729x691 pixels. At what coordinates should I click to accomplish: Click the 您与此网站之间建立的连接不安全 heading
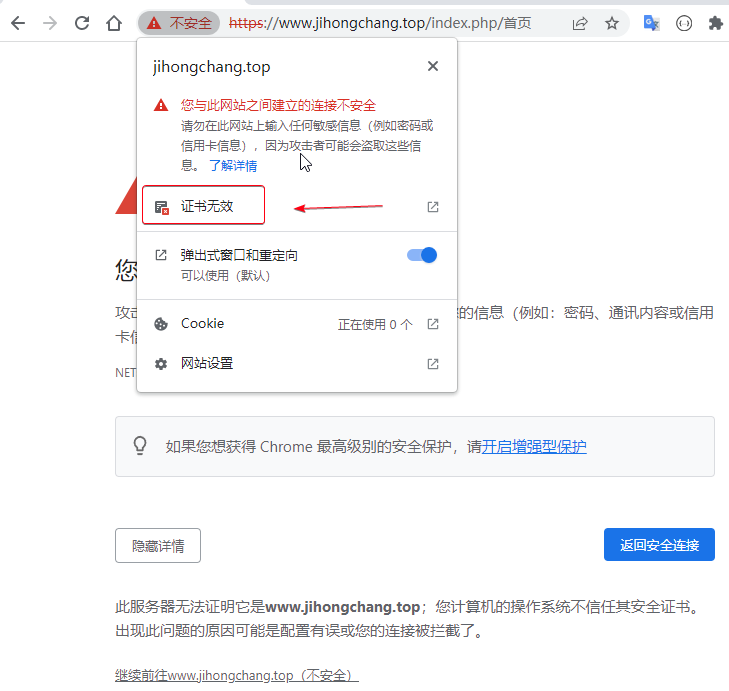[x=278, y=105]
